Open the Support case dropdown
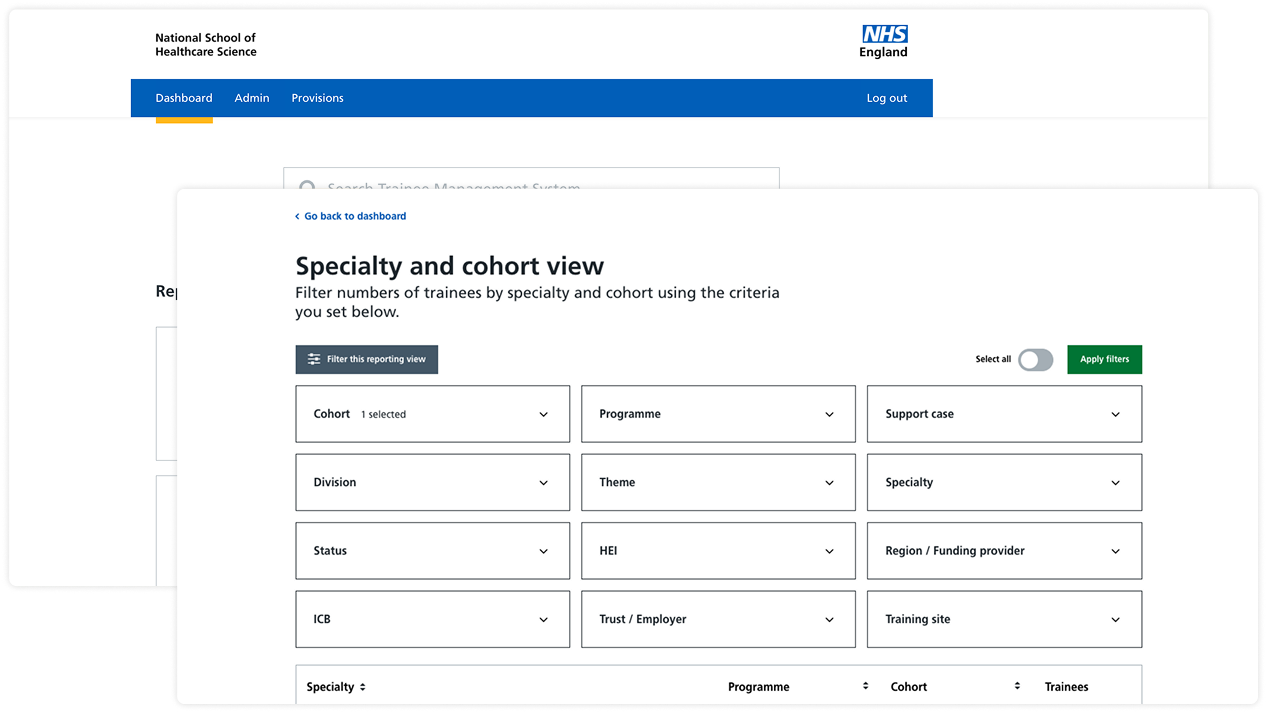The image size is (1268, 718). point(1004,414)
